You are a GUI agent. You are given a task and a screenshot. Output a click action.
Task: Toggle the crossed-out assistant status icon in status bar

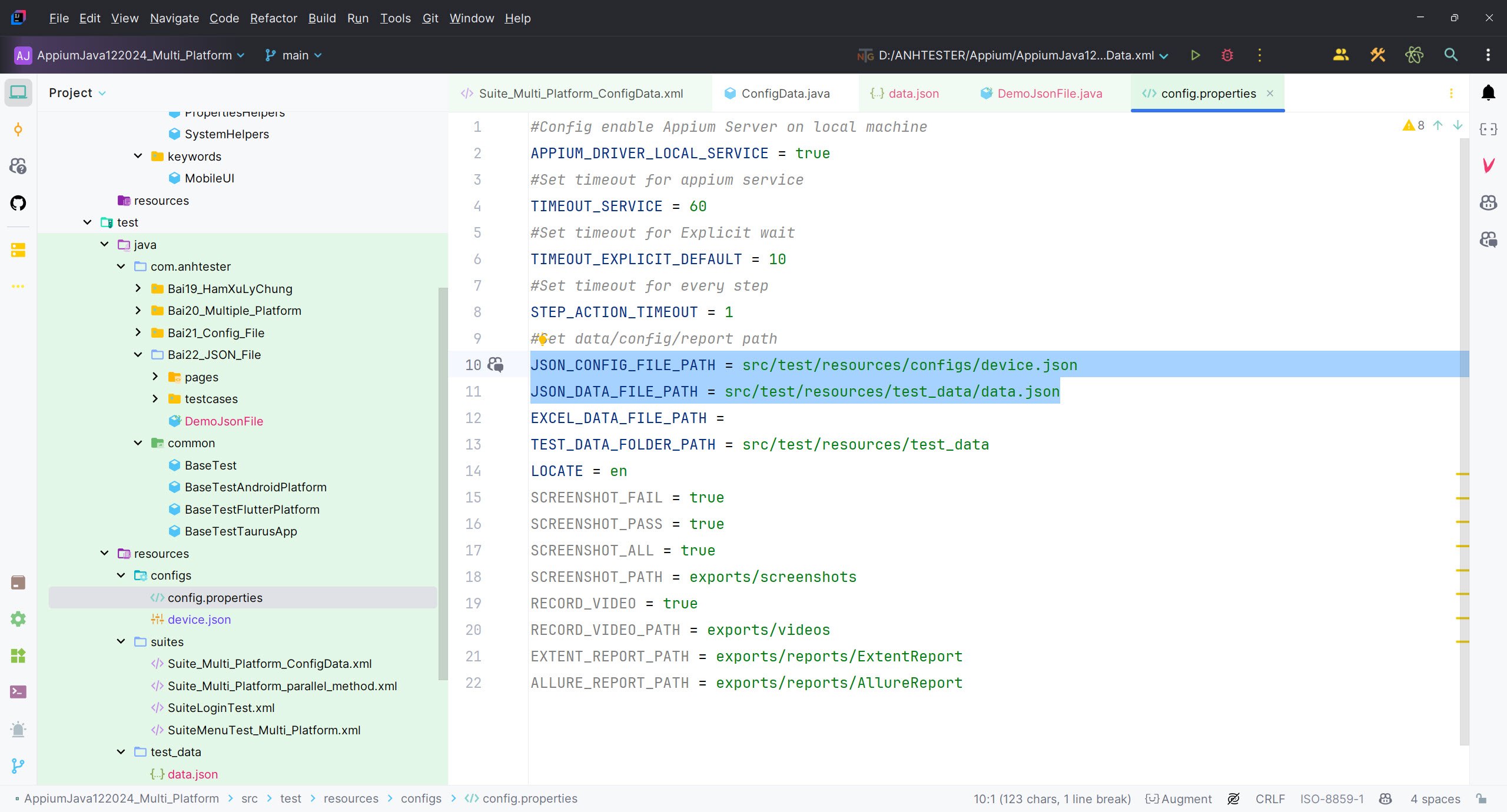(x=1233, y=798)
